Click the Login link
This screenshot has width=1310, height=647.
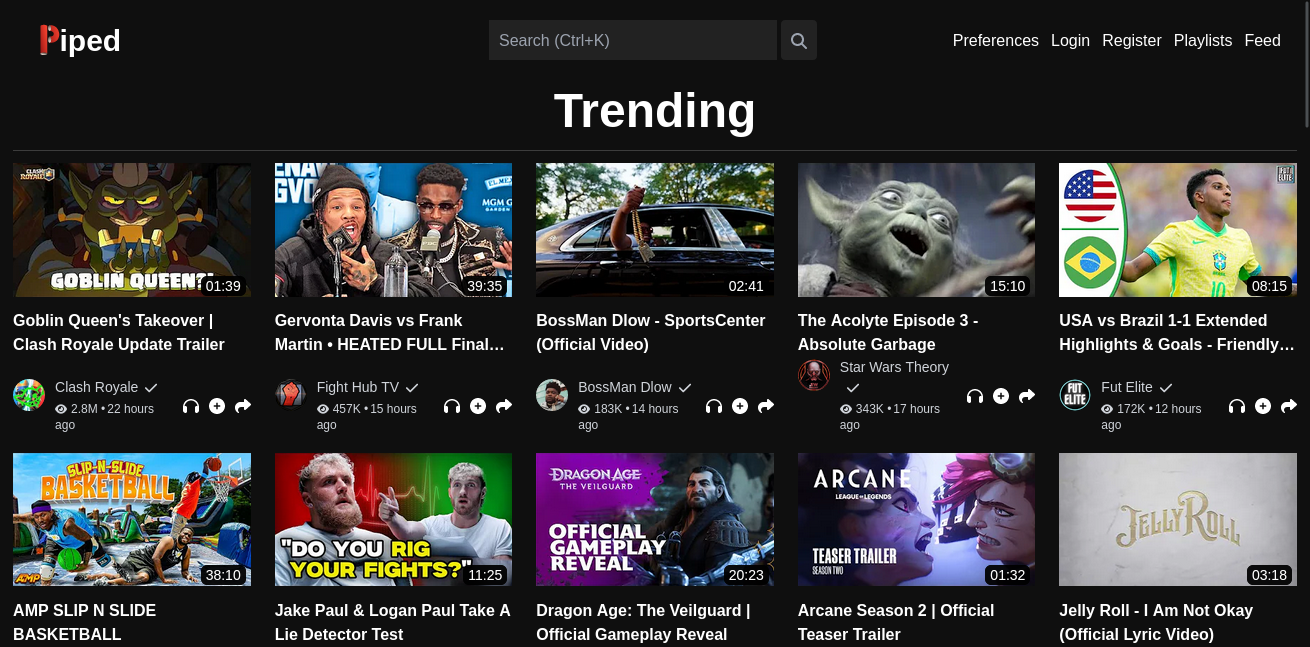(x=1070, y=40)
